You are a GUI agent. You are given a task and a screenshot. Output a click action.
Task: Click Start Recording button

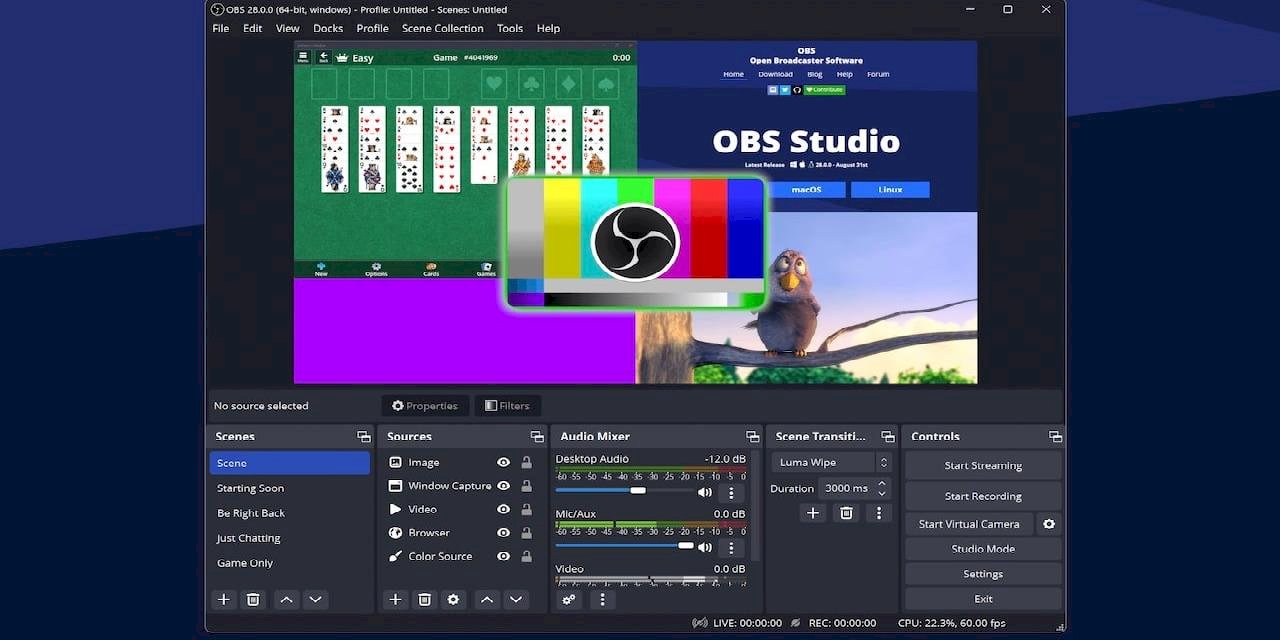click(x=982, y=496)
